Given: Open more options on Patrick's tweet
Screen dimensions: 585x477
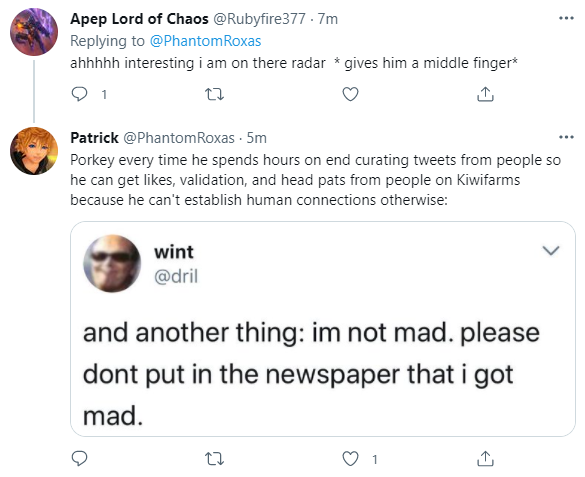Looking at the screenshot, I should (566, 137).
